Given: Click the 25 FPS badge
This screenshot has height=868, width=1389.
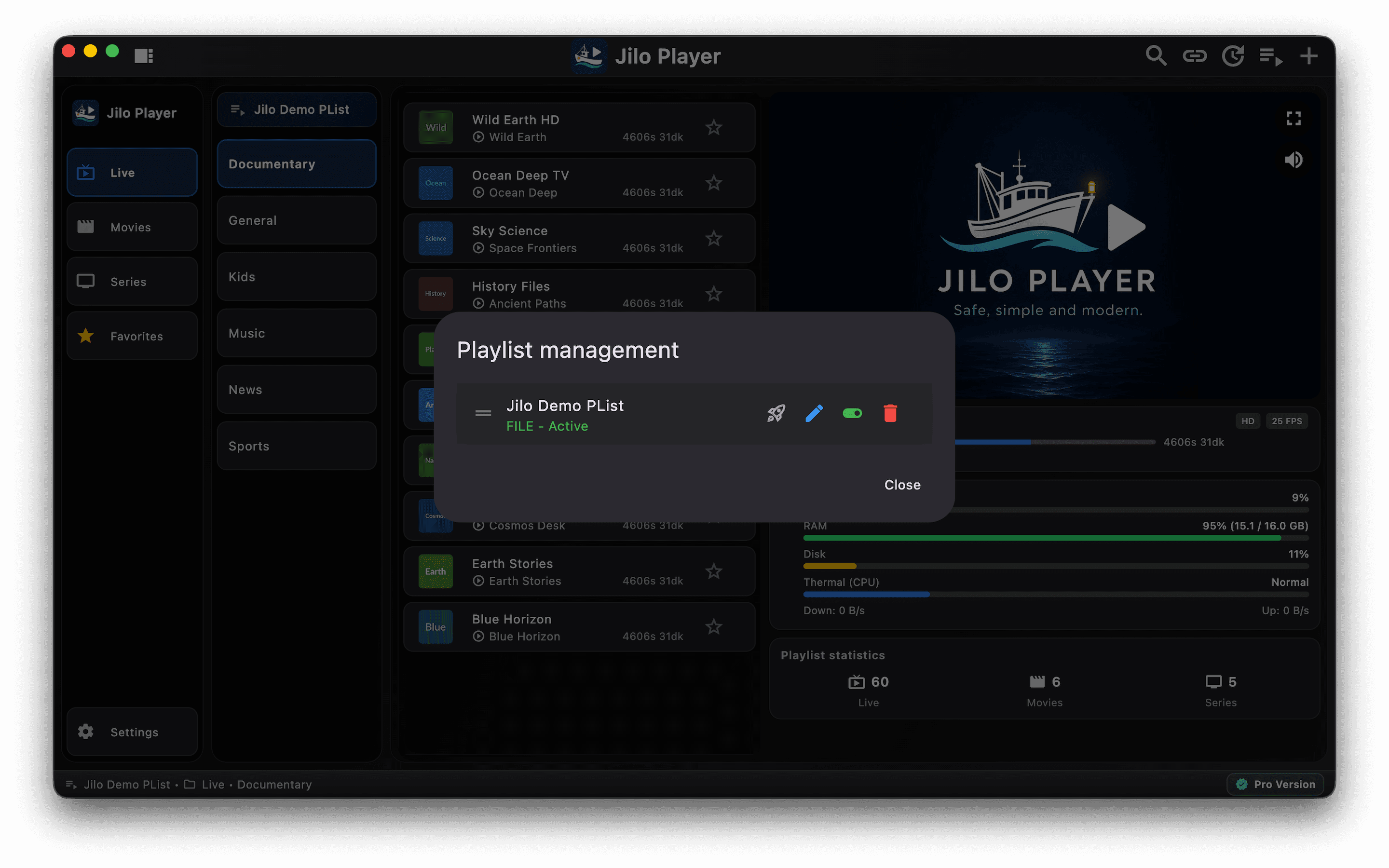Looking at the screenshot, I should click(1287, 421).
